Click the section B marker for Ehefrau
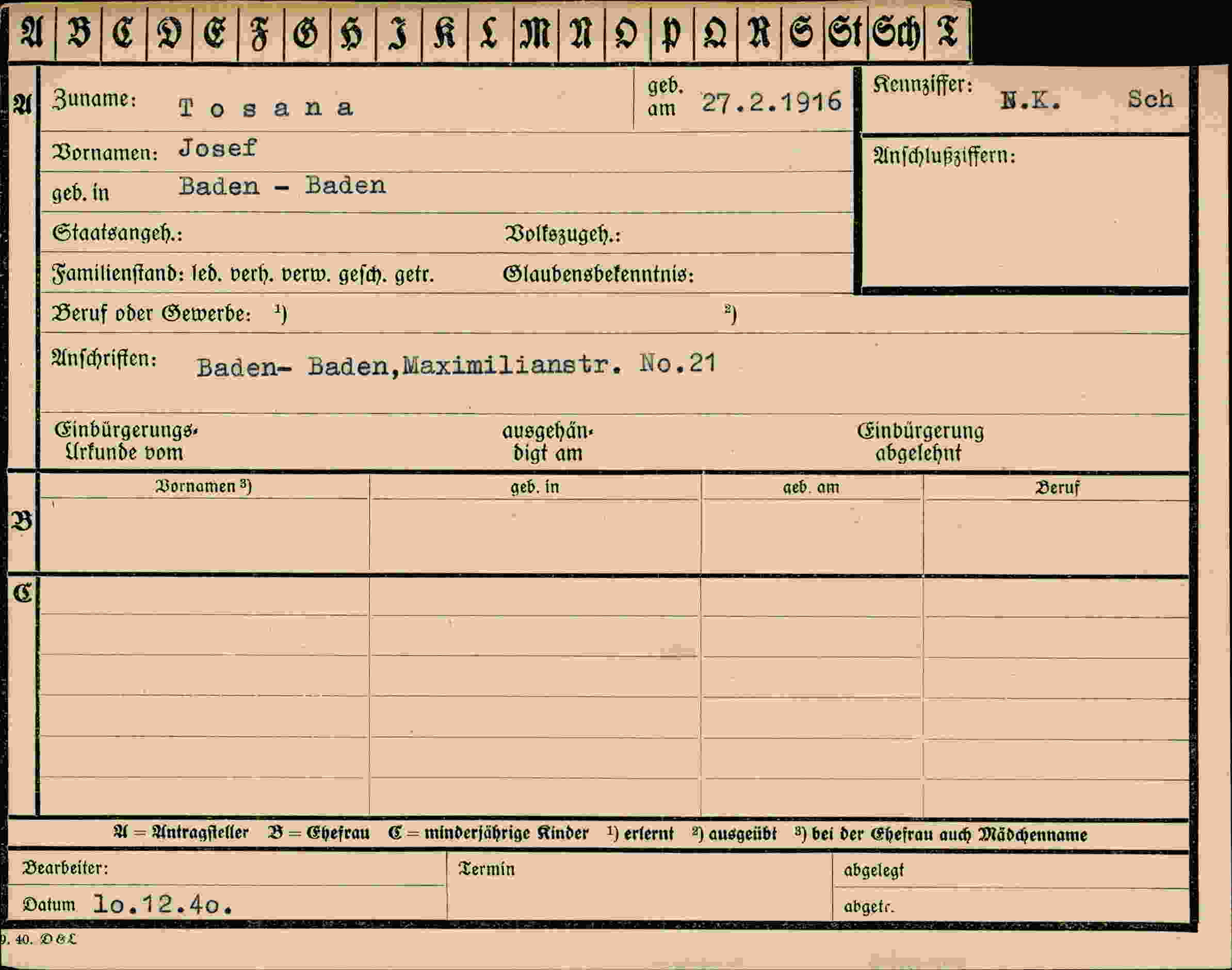Image resolution: width=1232 pixels, height=970 pixels. [23, 521]
